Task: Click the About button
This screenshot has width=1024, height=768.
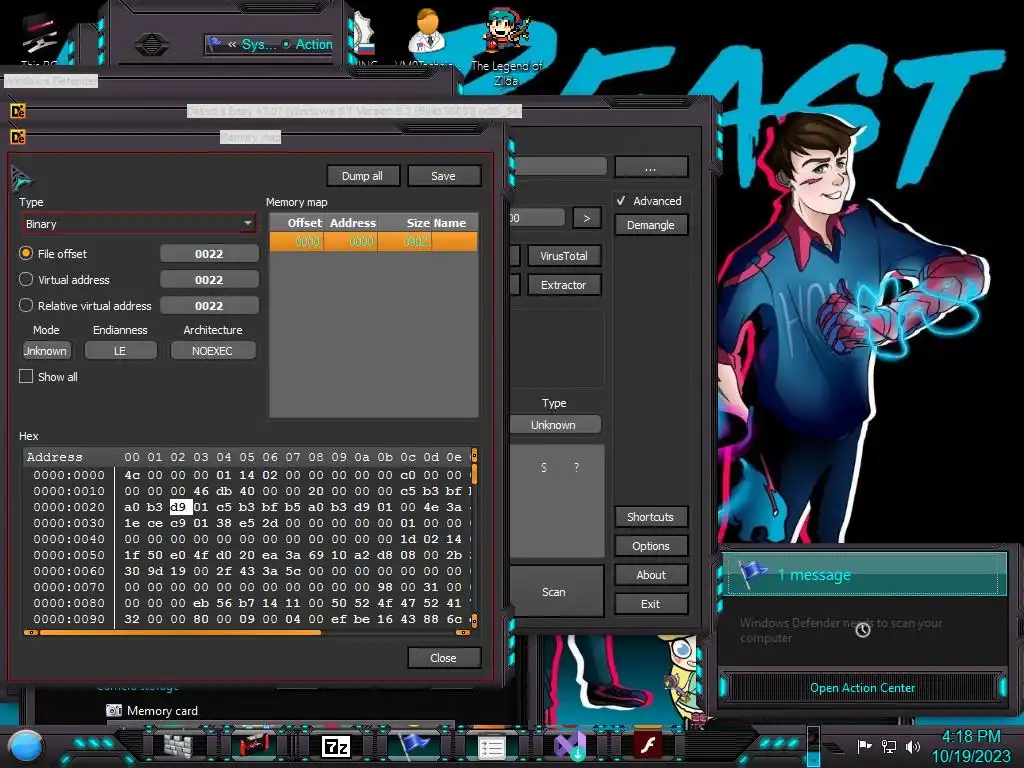Action: tap(650, 575)
